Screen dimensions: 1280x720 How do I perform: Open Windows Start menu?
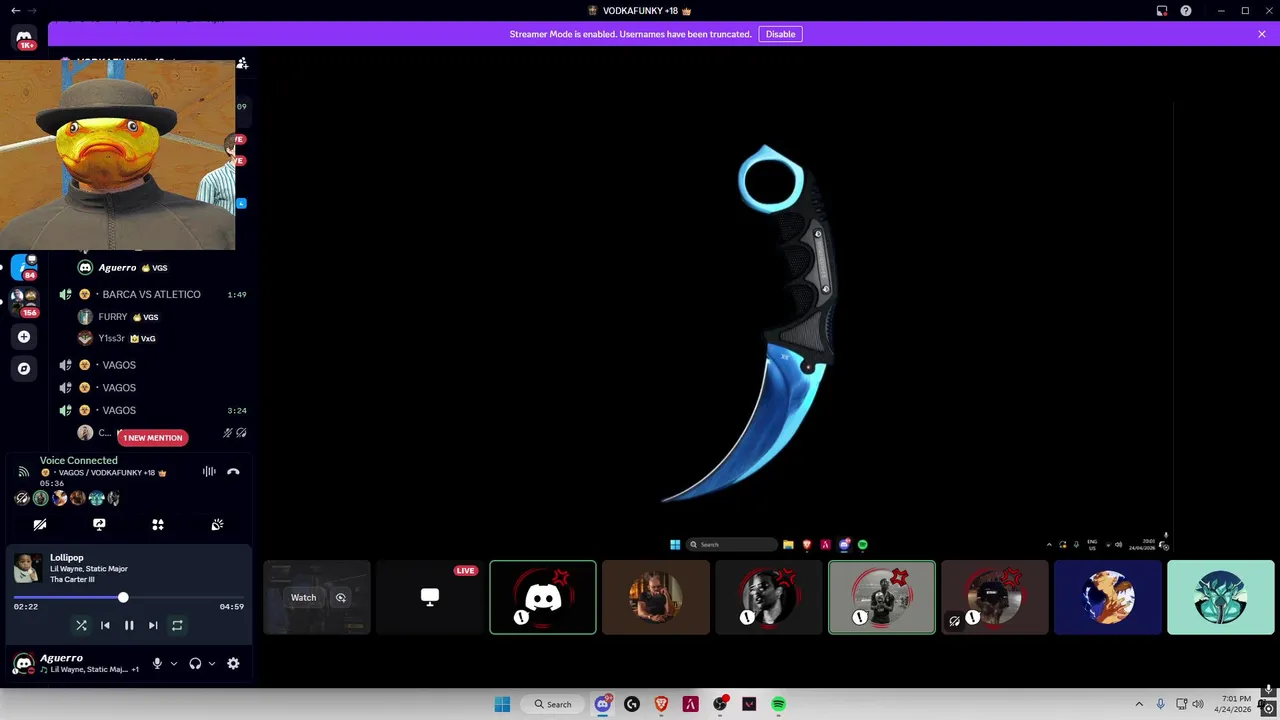click(502, 704)
